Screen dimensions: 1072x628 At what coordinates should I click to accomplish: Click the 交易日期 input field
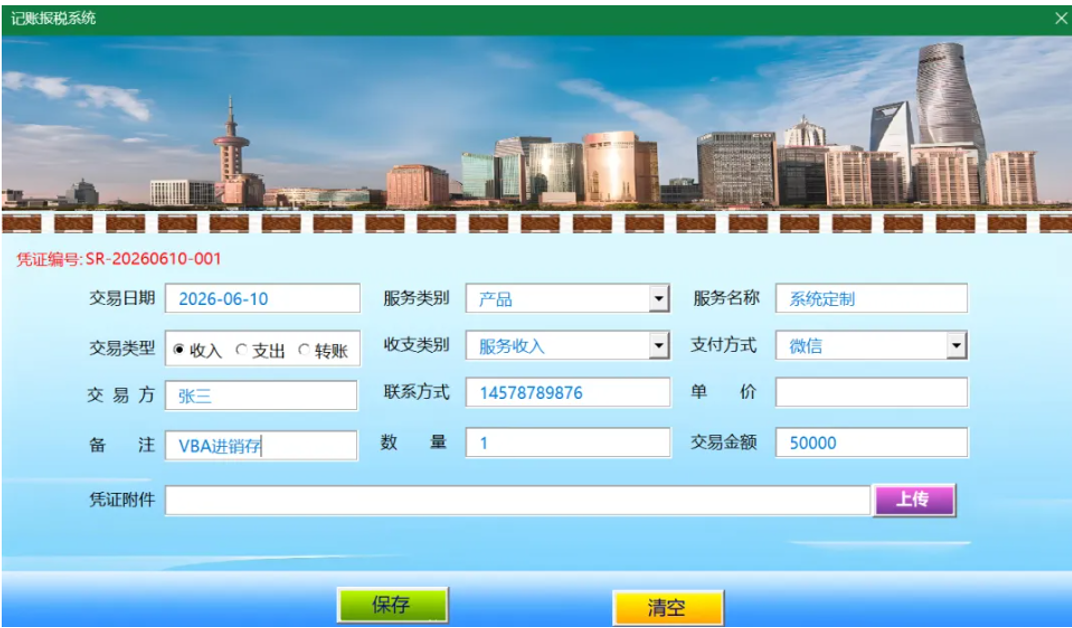[x=263, y=299]
